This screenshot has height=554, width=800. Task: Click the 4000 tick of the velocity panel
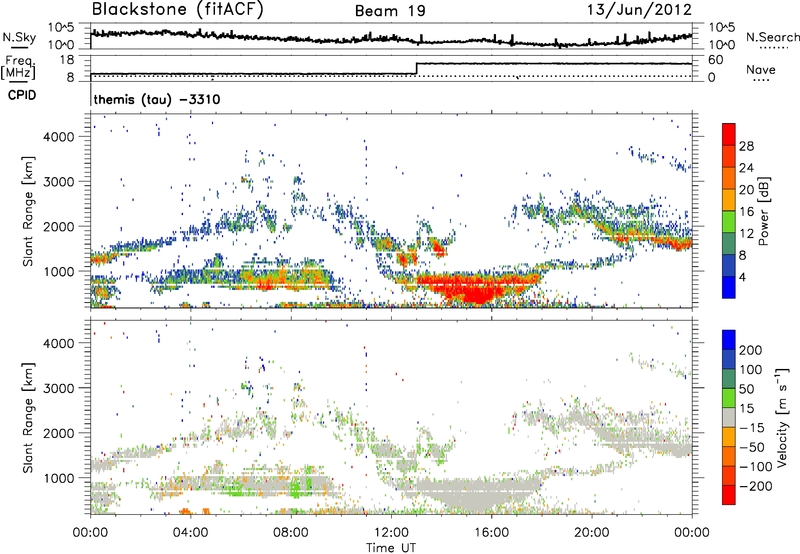pyautogui.click(x=59, y=343)
